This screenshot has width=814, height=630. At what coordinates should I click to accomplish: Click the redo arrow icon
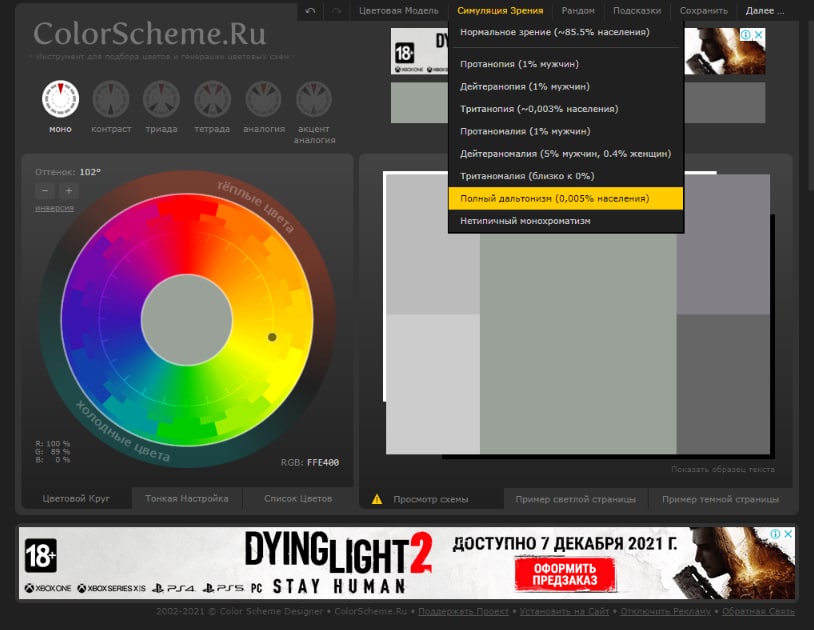pos(336,11)
